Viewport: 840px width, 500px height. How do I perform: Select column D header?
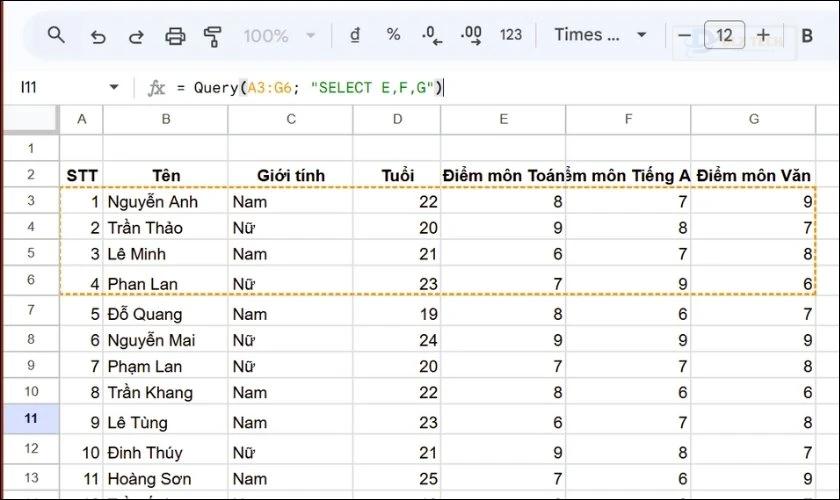(397, 119)
